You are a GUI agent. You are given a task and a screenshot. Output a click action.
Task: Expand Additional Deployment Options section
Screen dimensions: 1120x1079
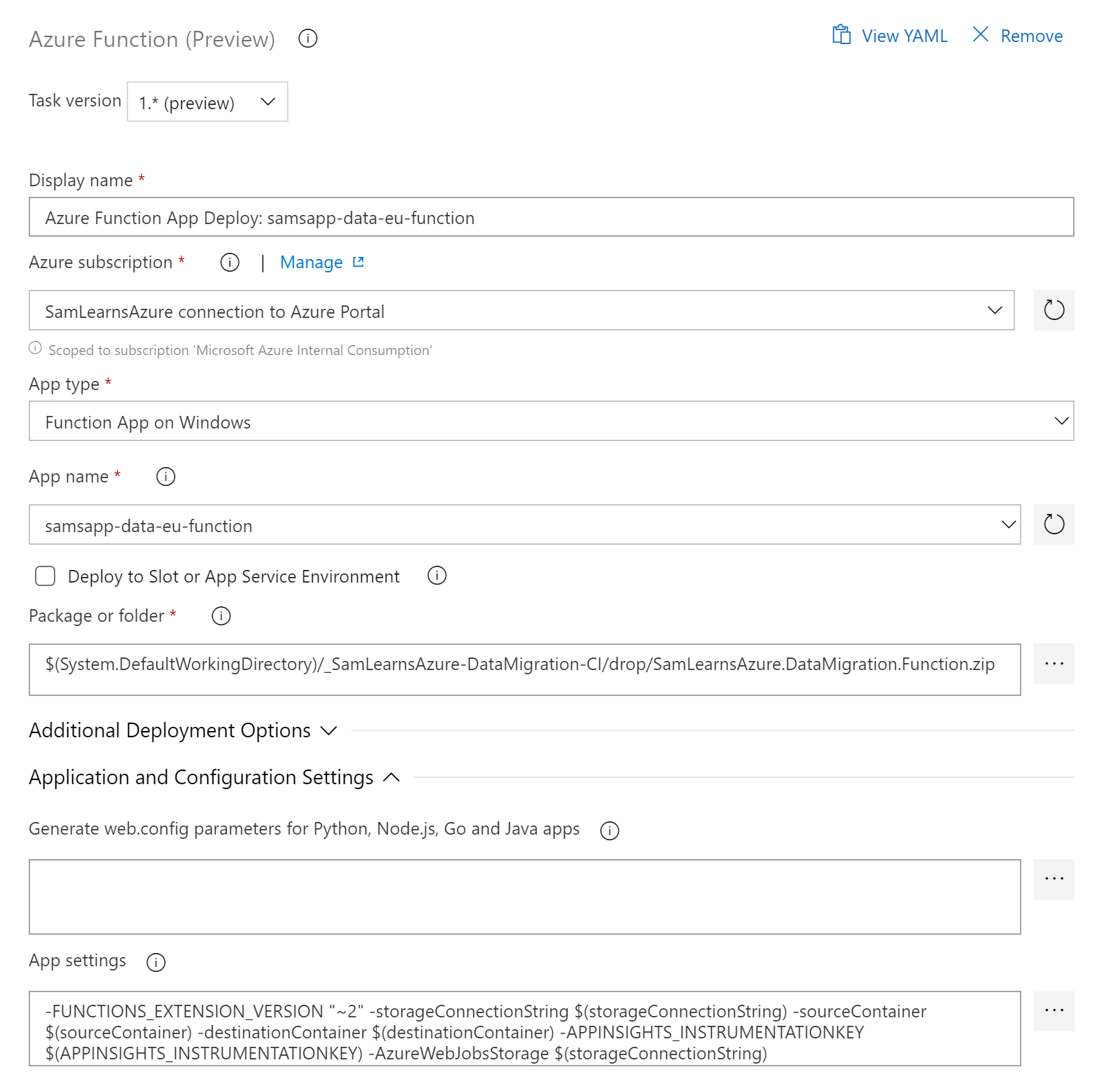point(183,730)
